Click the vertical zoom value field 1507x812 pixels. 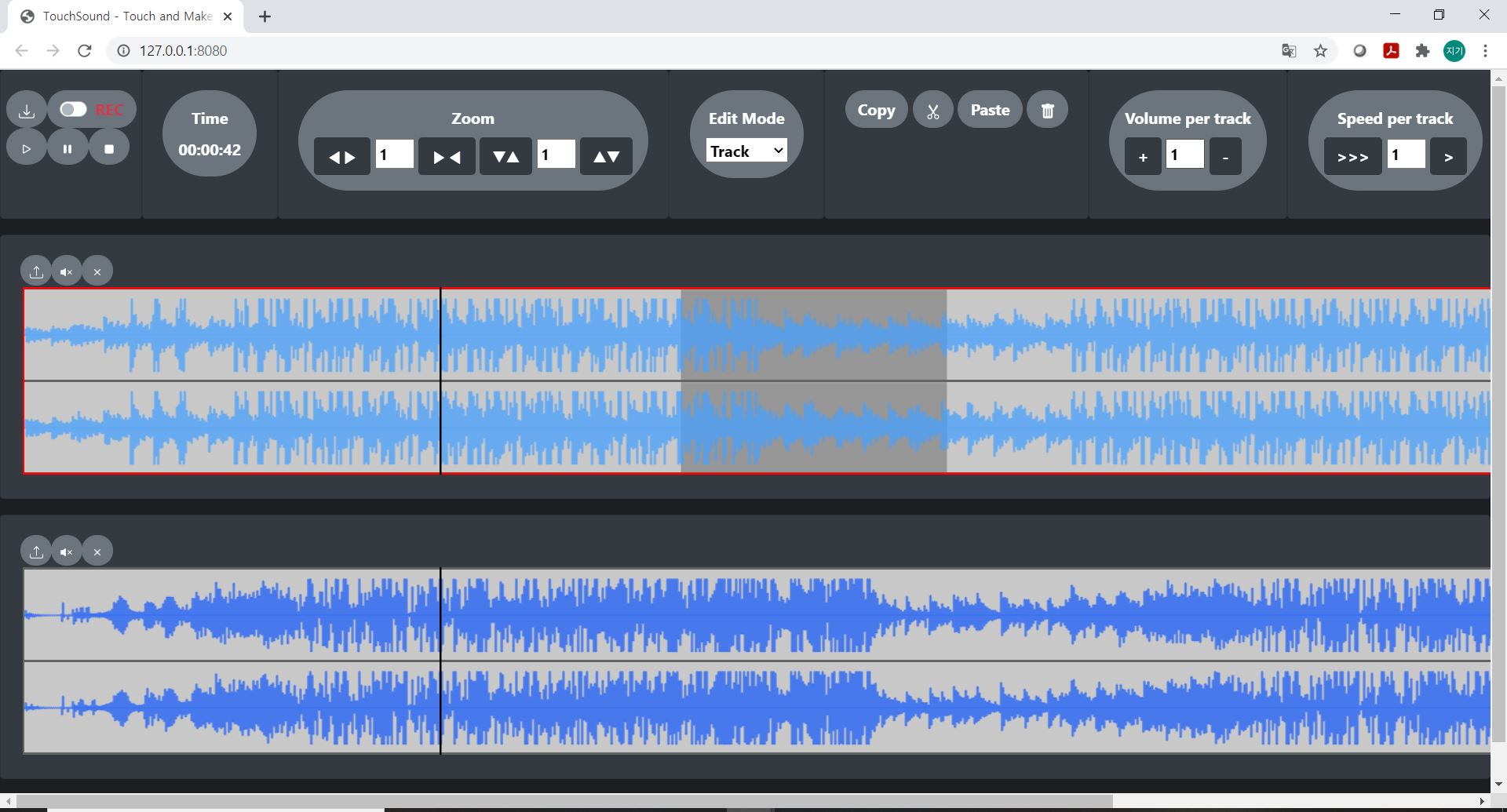[556, 155]
